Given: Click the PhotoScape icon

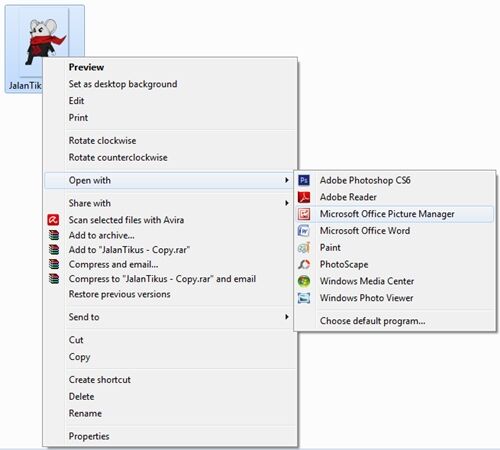Looking at the screenshot, I should (x=304, y=264).
